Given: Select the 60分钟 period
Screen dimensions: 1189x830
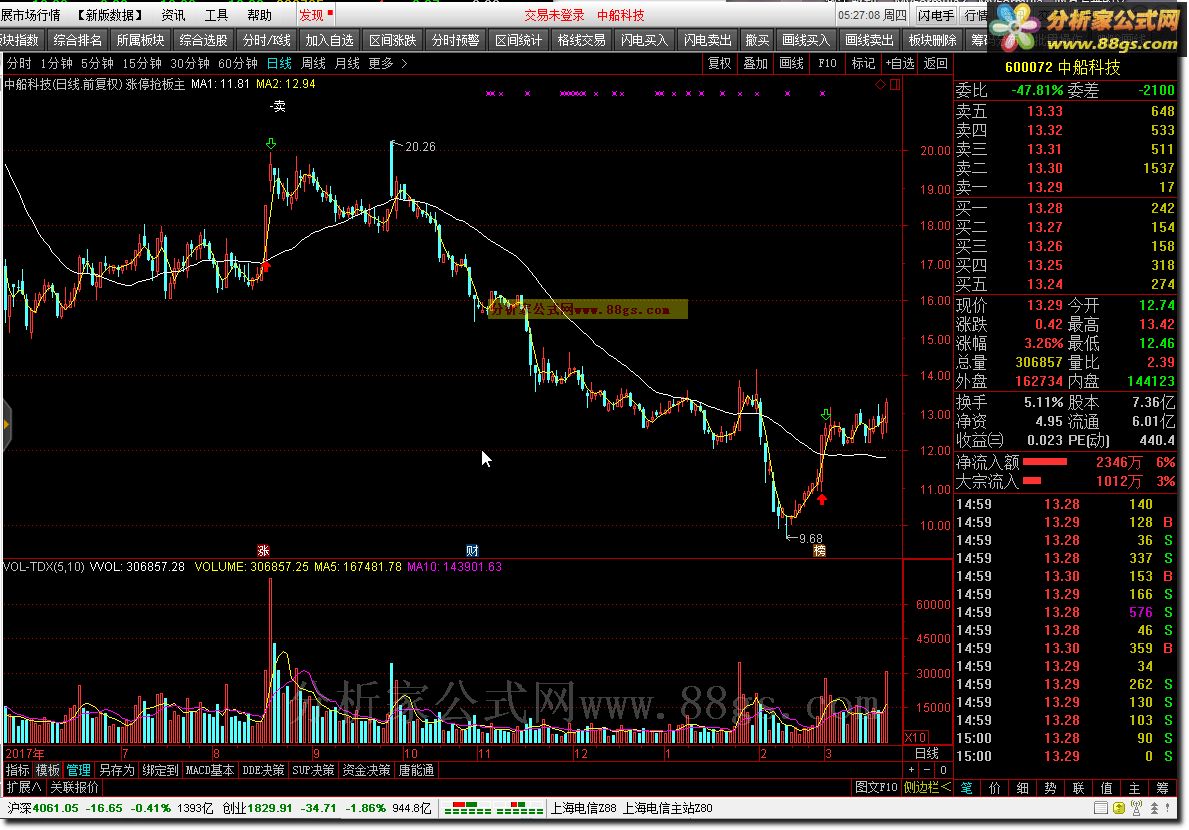Looking at the screenshot, I should click(x=237, y=64).
